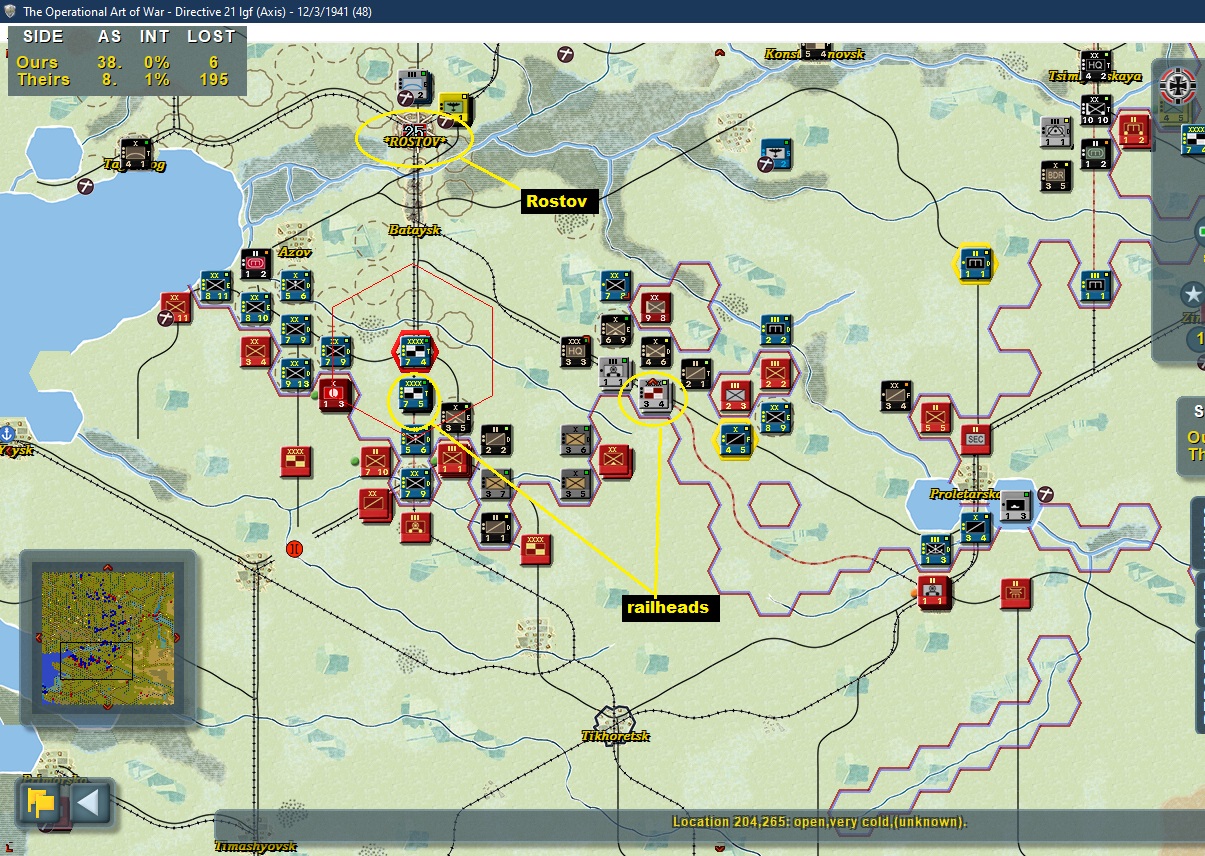This screenshot has height=856, width=1205.
Task: Click the Bataysk town label
Action: tap(414, 230)
